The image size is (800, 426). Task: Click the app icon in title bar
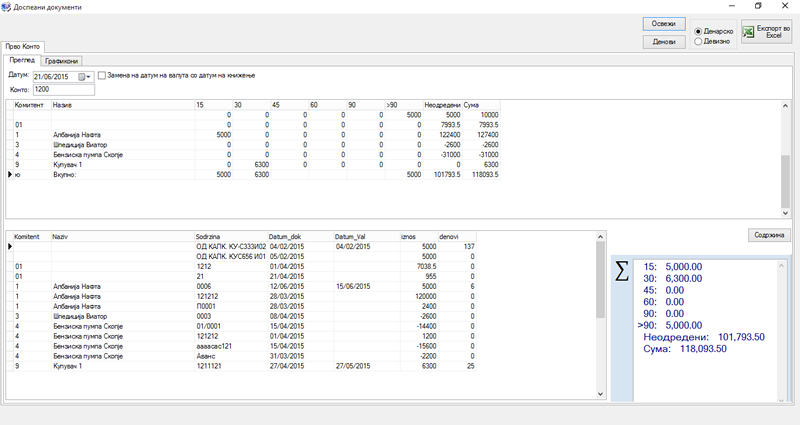pos(6,7)
